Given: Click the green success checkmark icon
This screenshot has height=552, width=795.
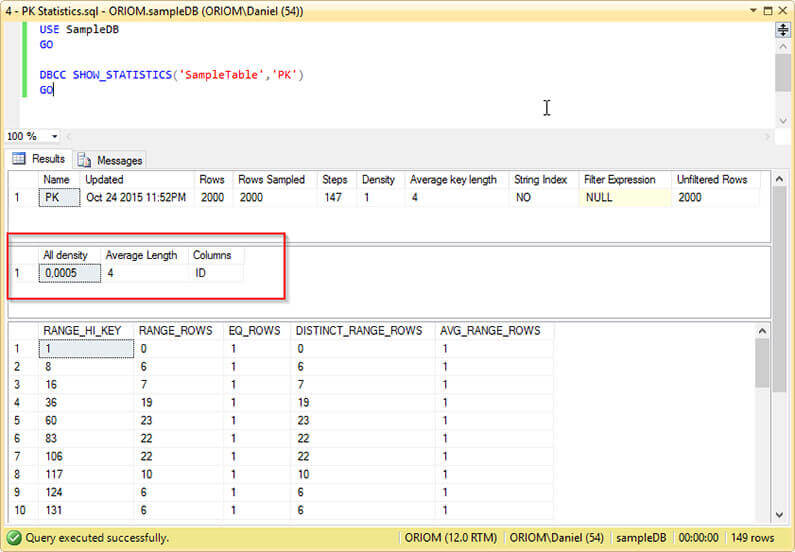Looking at the screenshot, I should click(14, 537).
